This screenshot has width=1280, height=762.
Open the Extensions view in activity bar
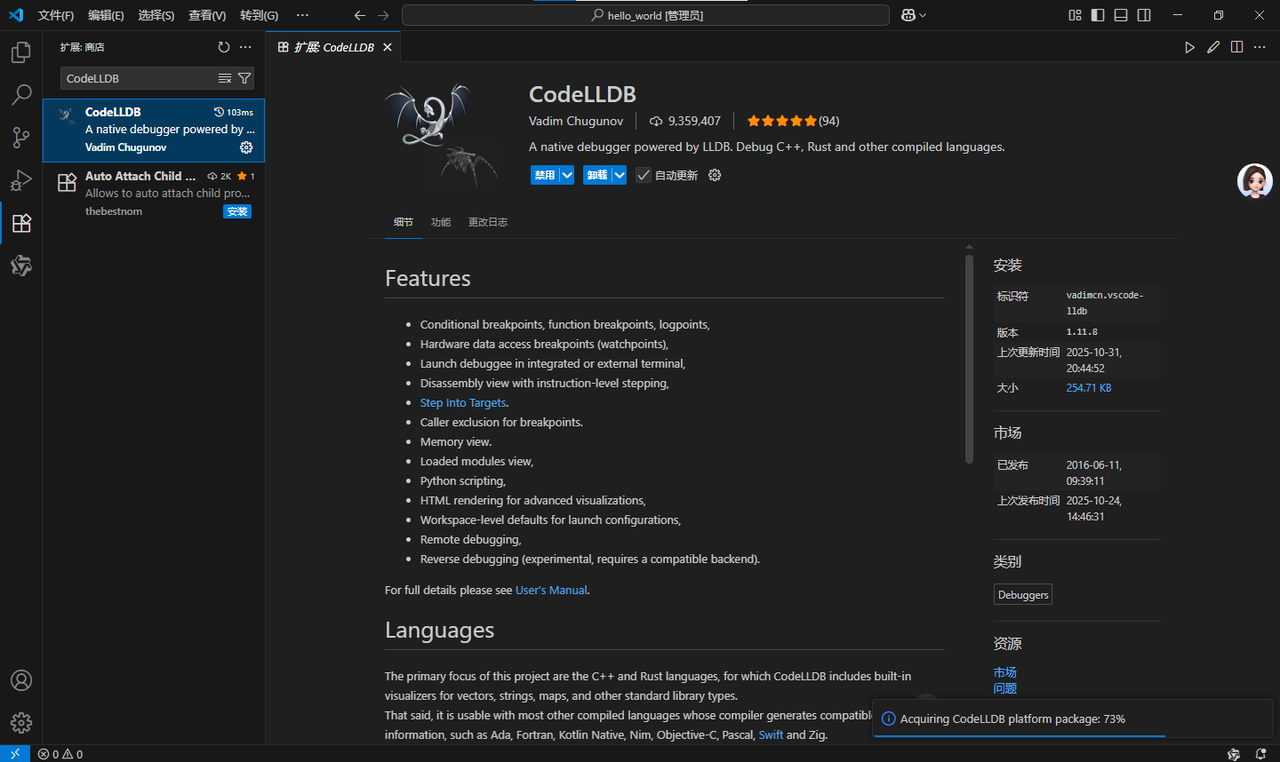21,223
